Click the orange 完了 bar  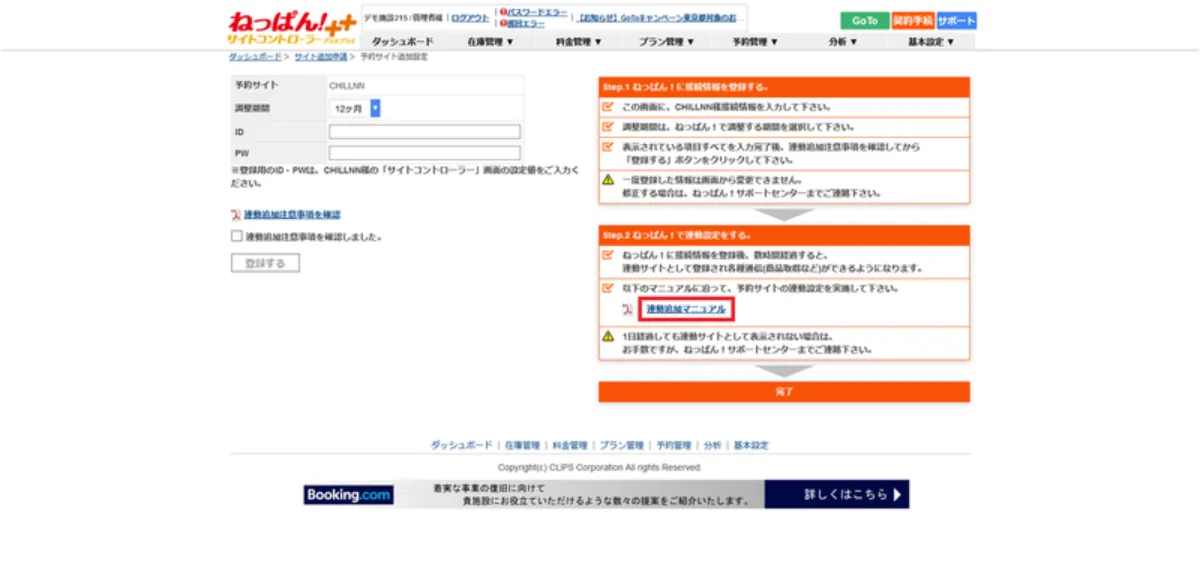tap(784, 392)
